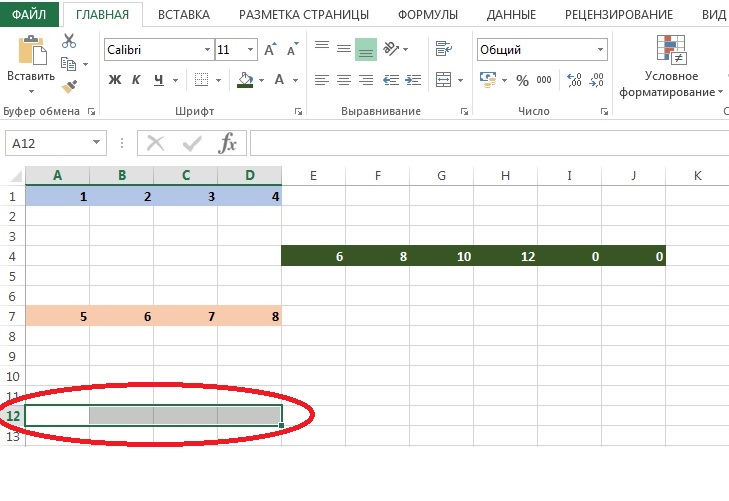The image size is (729, 501).
Task: Click the Percent style icon
Action: tap(521, 80)
